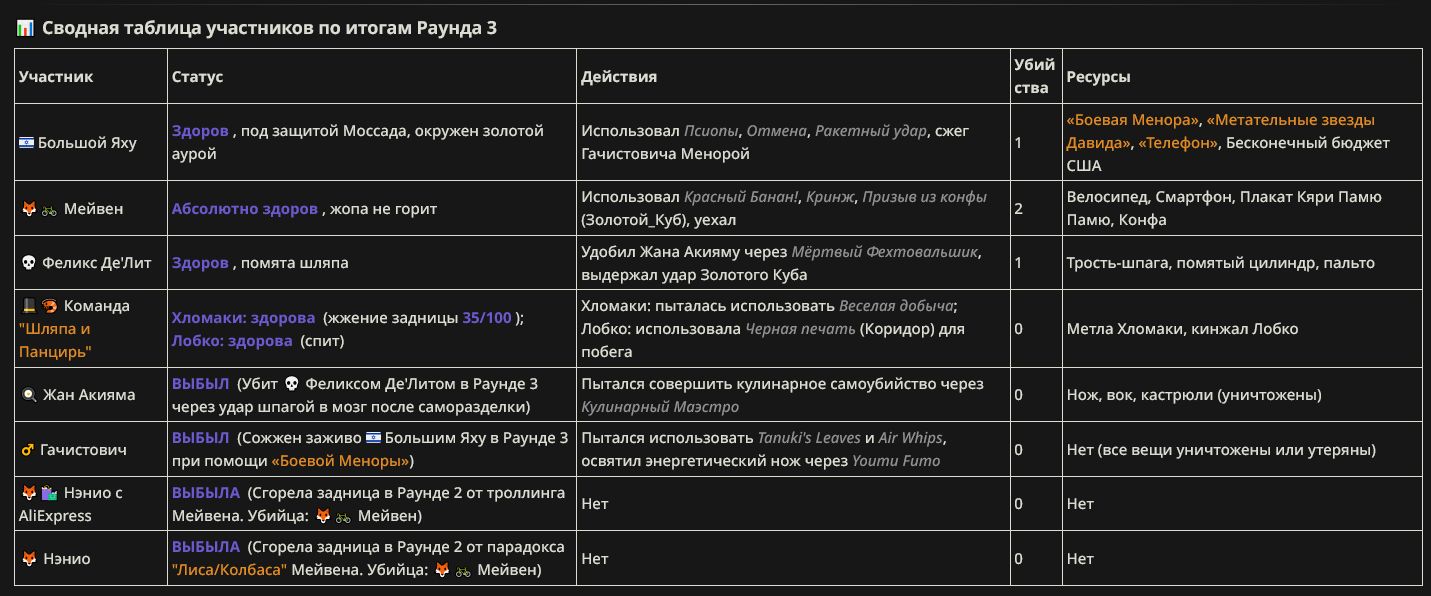
Task: Click the Israel flag in Гачистович status cell
Action: pos(373,438)
